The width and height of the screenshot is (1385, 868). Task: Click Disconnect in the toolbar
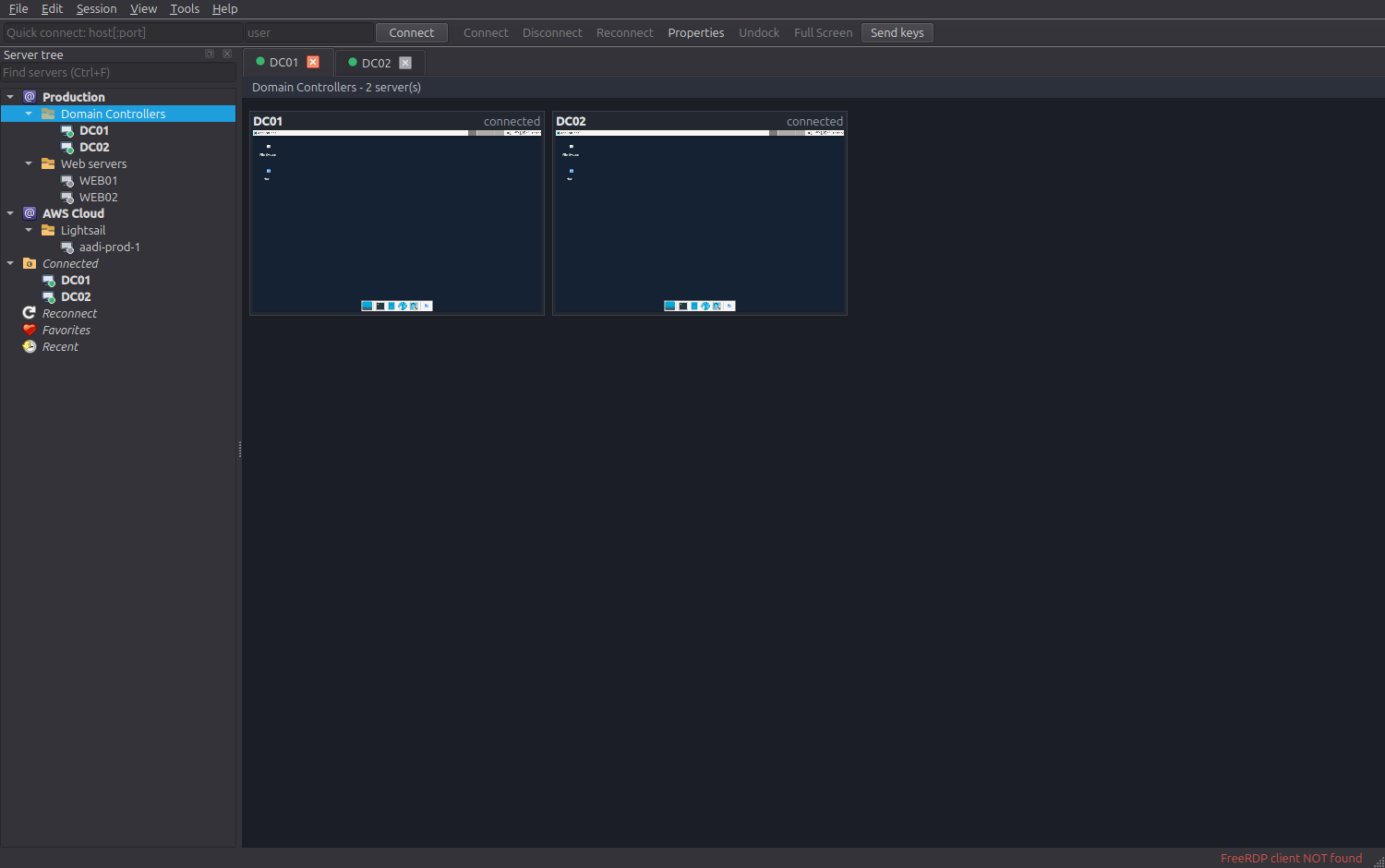(552, 32)
